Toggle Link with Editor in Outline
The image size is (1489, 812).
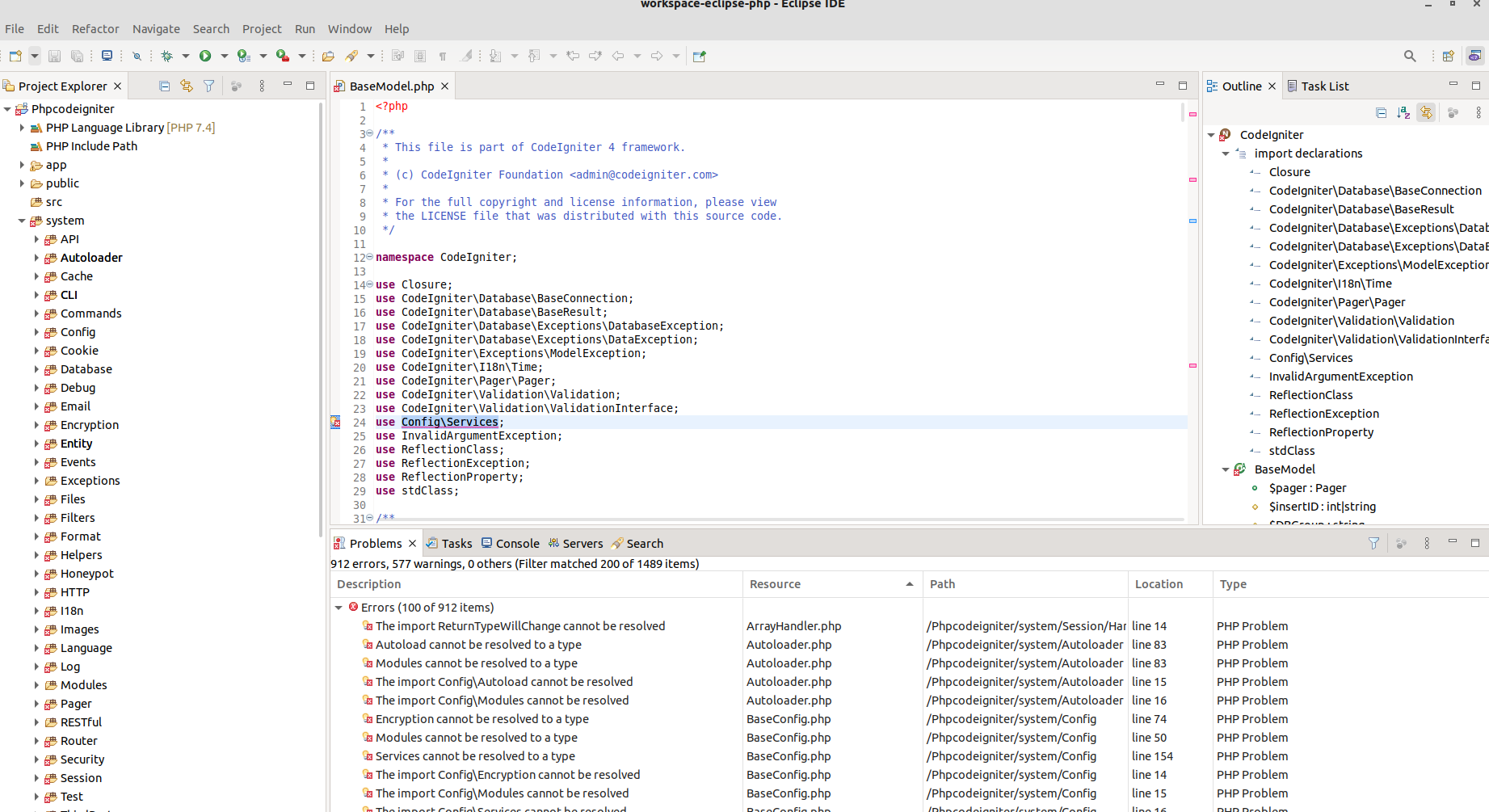click(1426, 113)
